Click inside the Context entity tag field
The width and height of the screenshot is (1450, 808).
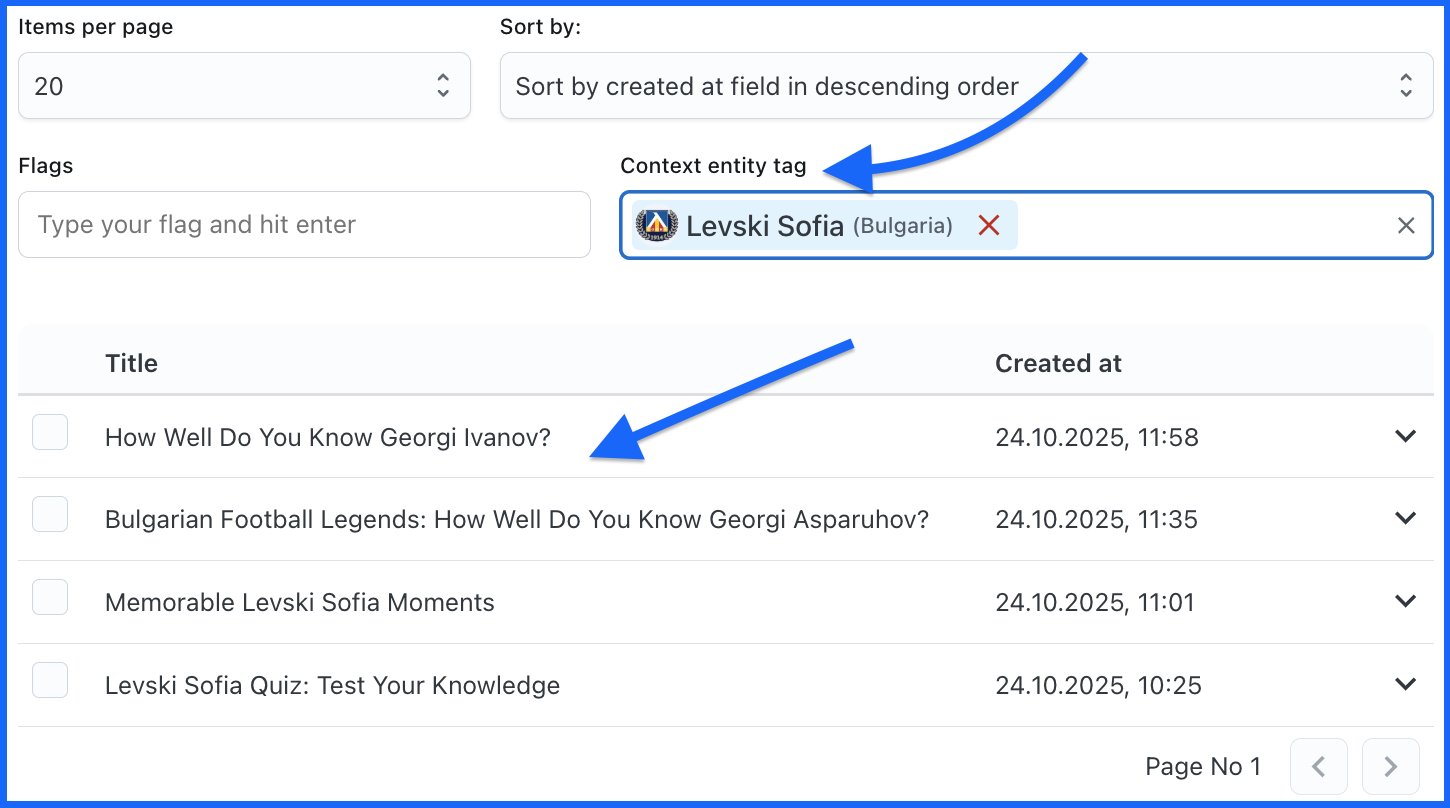(x=1200, y=226)
